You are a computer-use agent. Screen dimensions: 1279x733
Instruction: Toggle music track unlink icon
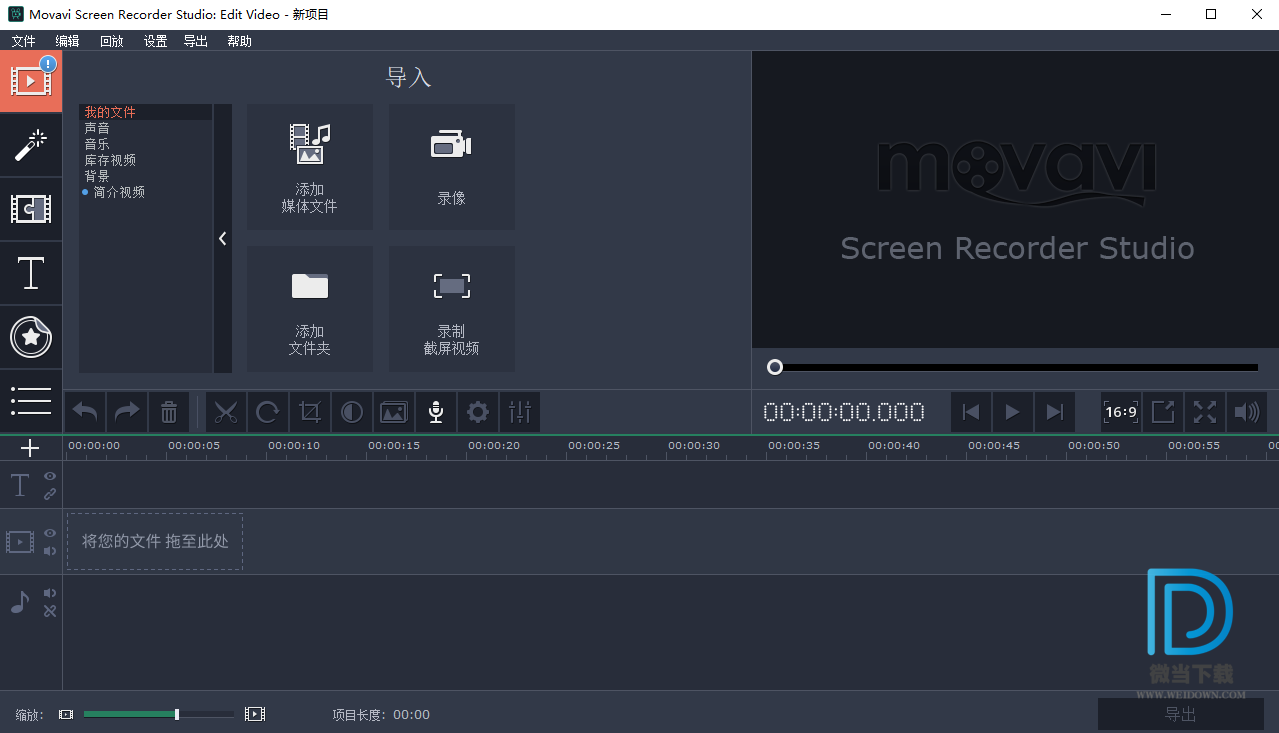(x=50, y=611)
